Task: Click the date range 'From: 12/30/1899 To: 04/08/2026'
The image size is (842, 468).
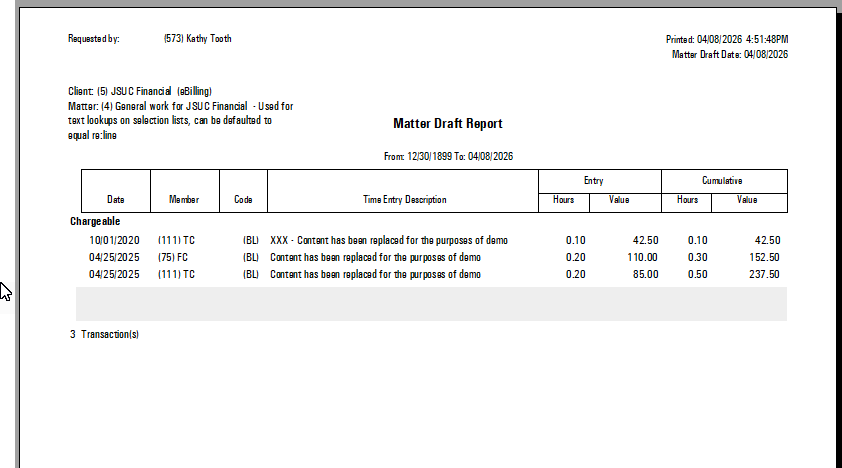Action: point(448,156)
